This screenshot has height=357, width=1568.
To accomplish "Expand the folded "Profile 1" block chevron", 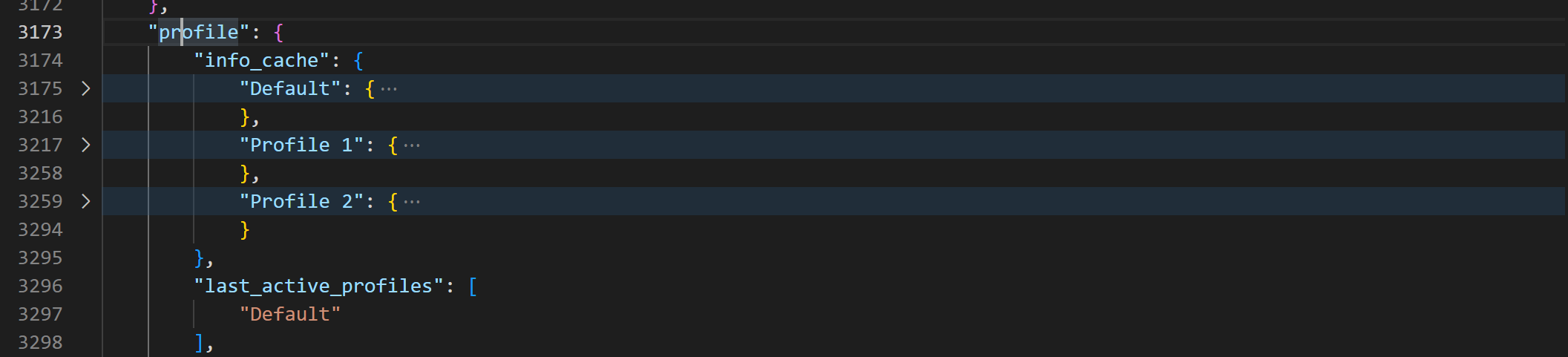I will click(x=86, y=145).
